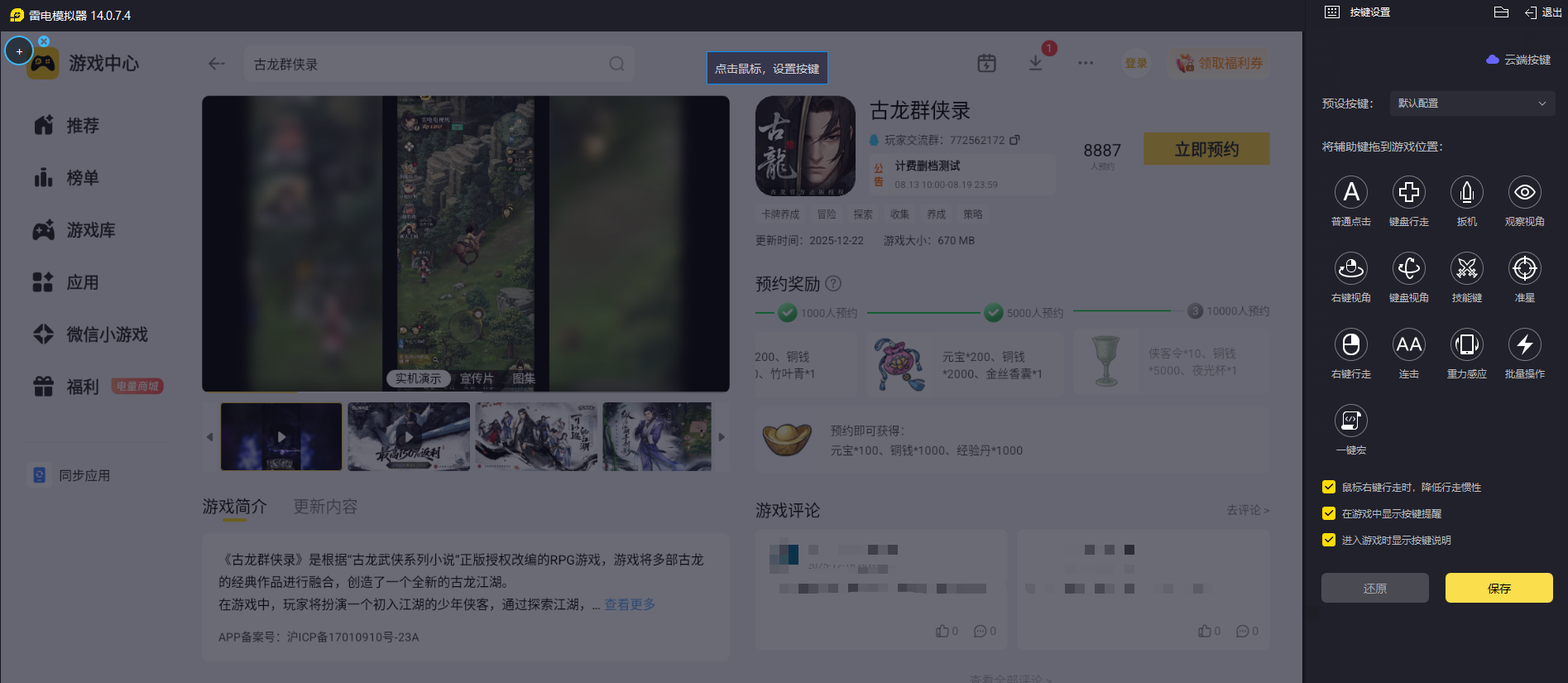The width and height of the screenshot is (1568, 683).
Task: Open the 去评论 link
Action: pos(1248,510)
